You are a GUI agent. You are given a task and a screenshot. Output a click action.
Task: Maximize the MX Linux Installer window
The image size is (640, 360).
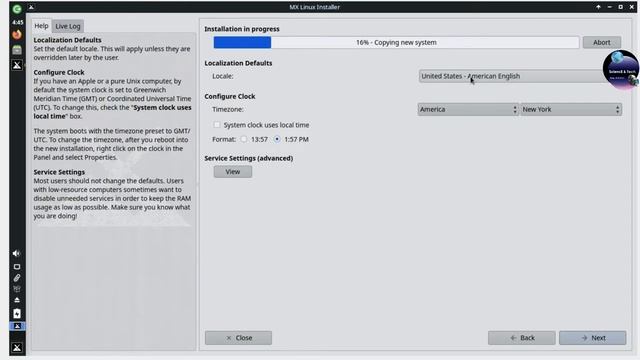coord(620,7)
